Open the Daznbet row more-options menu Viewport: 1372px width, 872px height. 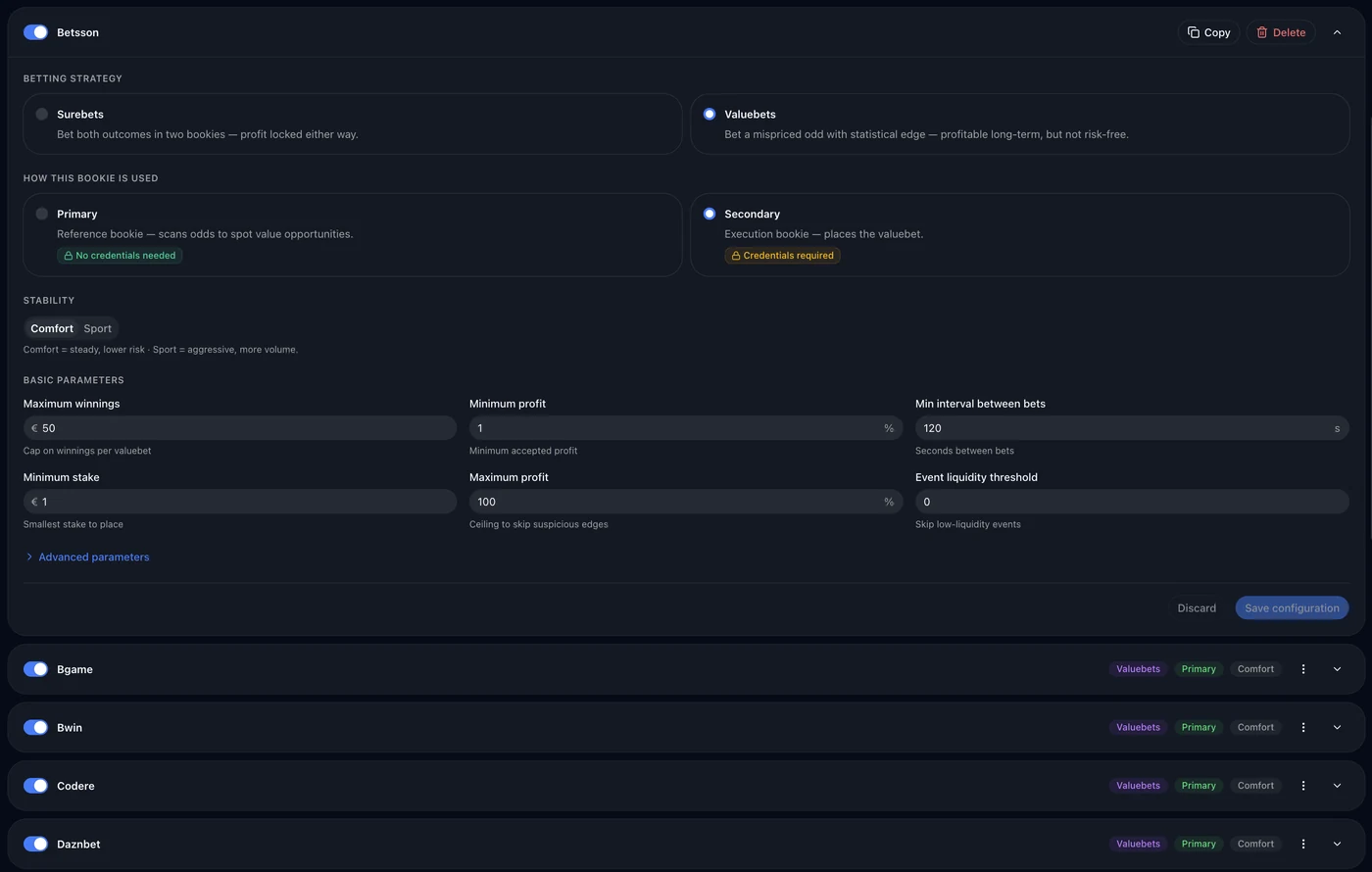click(1303, 844)
